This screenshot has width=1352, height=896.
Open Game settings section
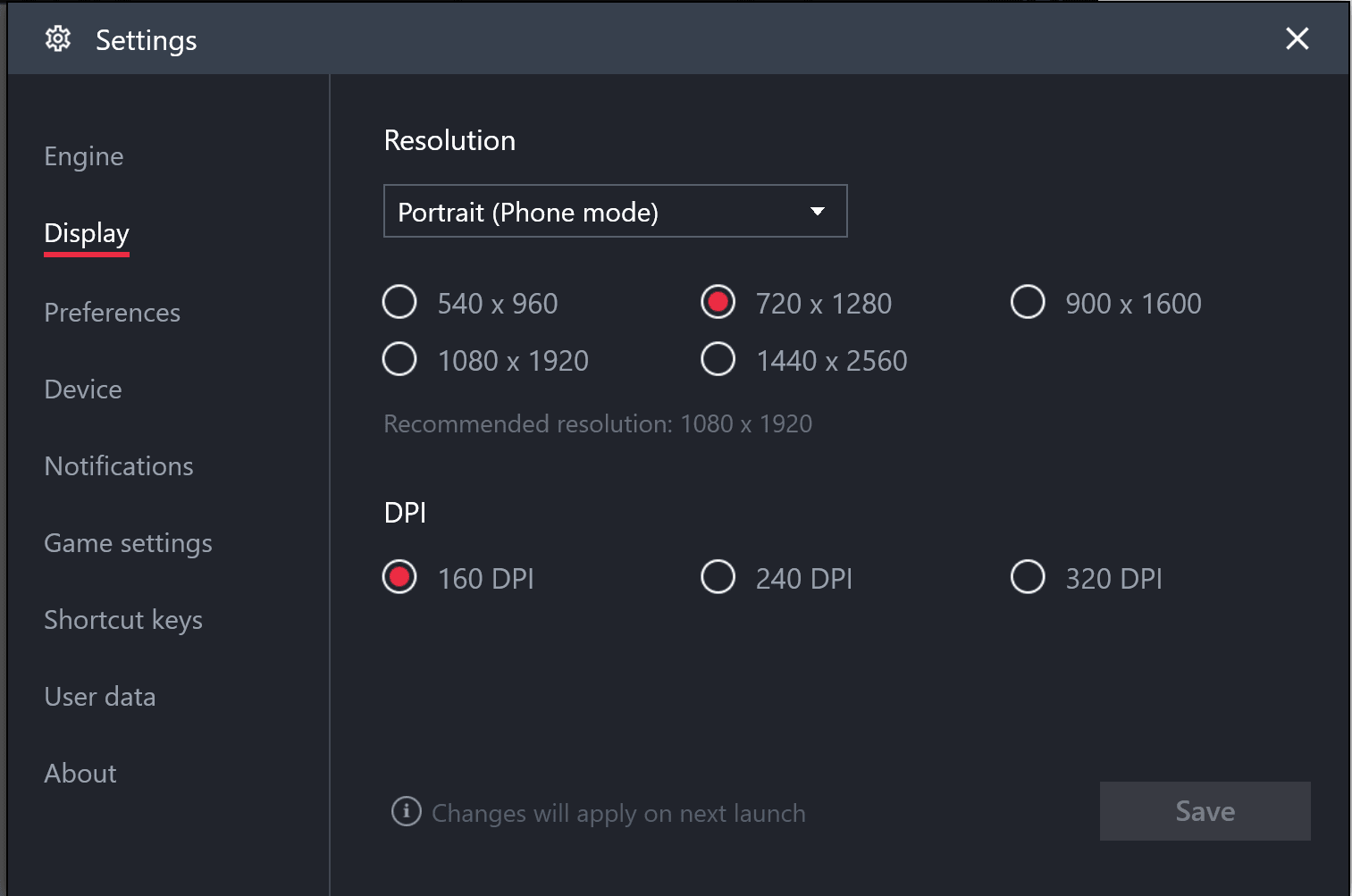click(x=129, y=543)
